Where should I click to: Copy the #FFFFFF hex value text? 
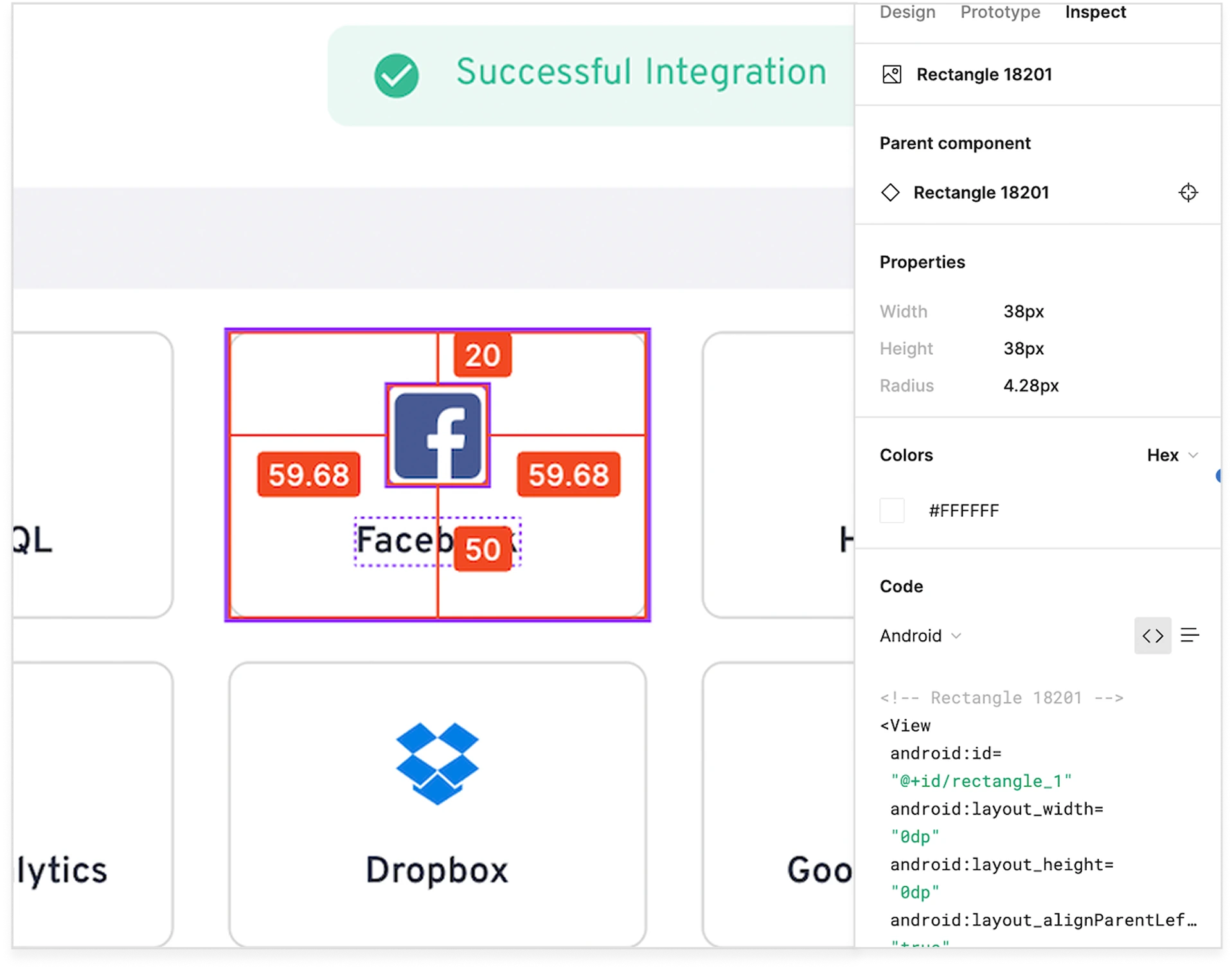pyautogui.click(x=963, y=510)
